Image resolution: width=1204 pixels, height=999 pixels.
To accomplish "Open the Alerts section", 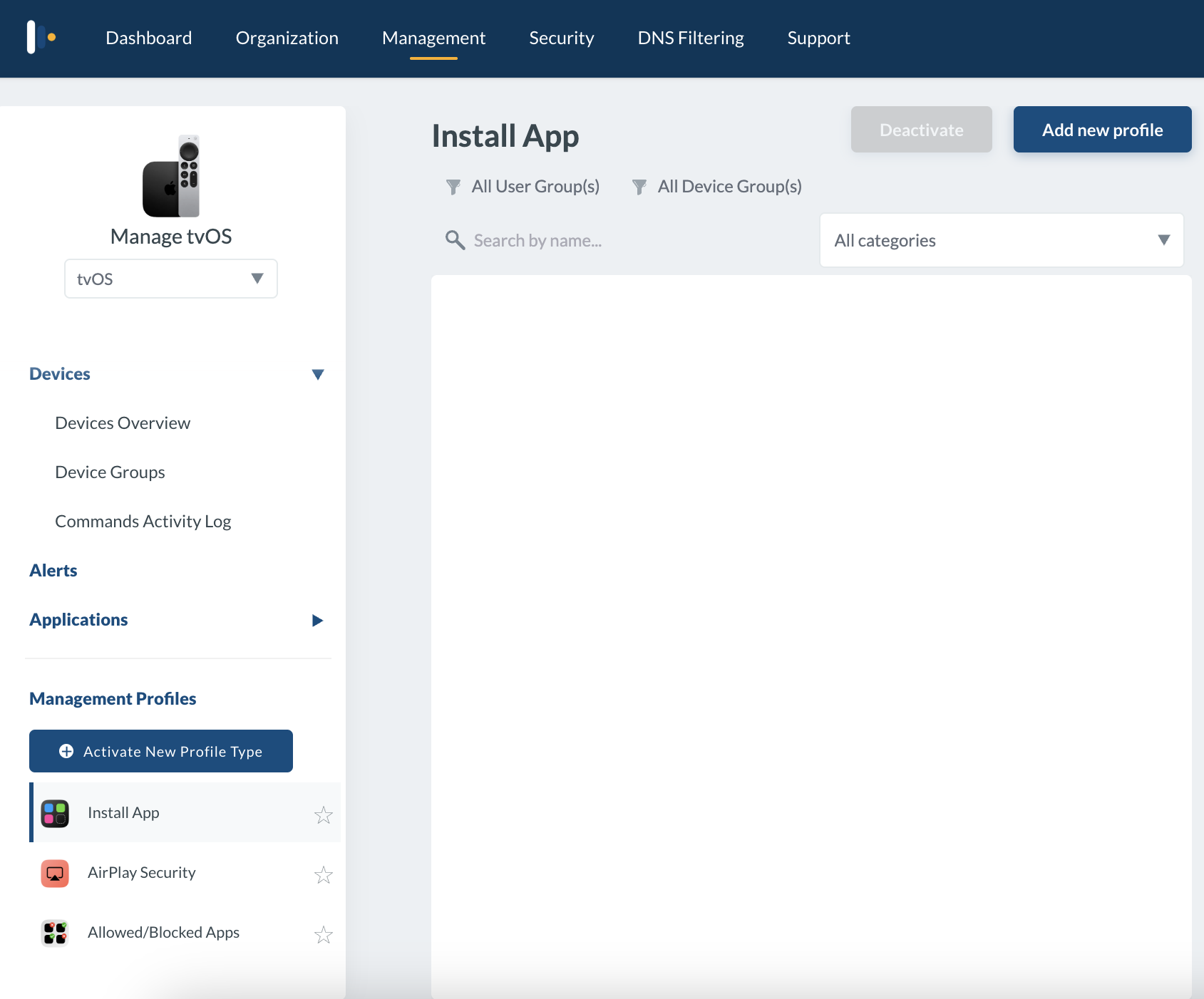I will click(x=53, y=571).
